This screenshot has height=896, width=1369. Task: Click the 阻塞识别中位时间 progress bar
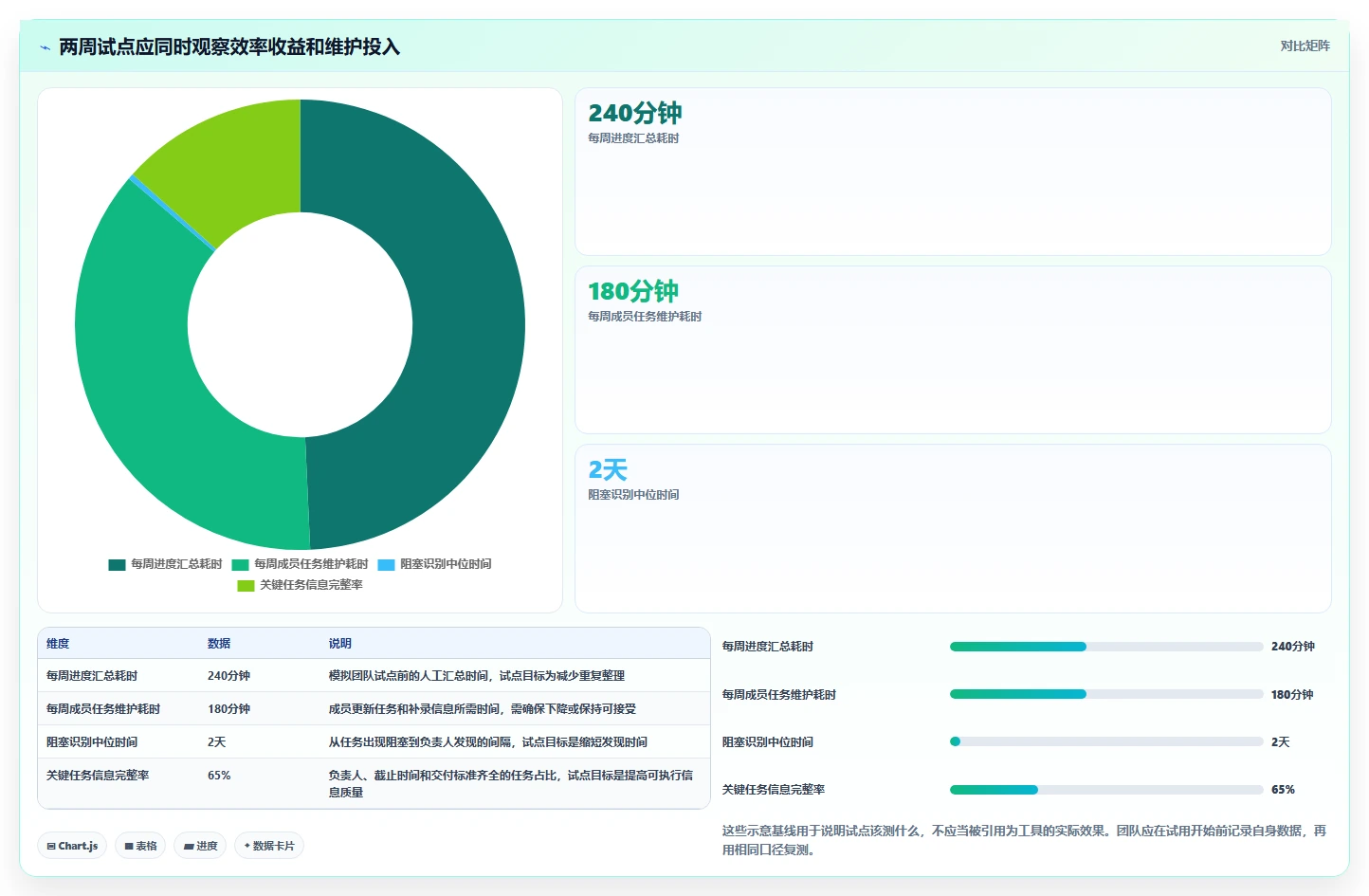pyautogui.click(x=1106, y=741)
